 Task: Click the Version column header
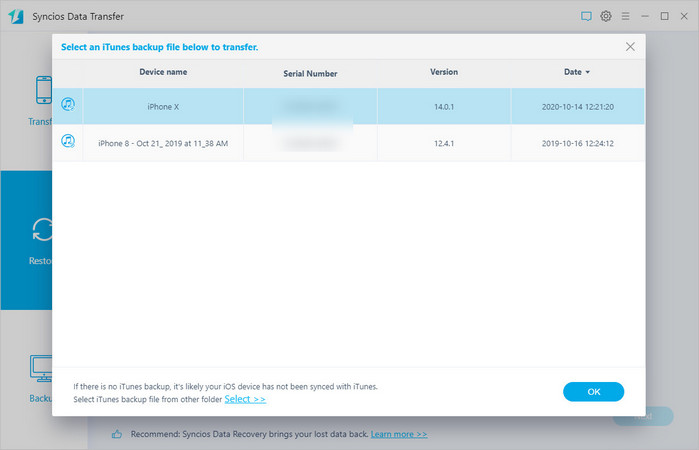[x=444, y=72]
